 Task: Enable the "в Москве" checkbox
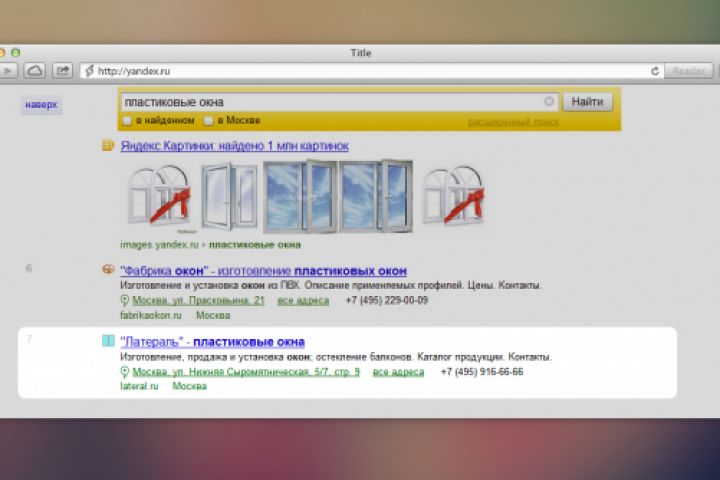coord(208,121)
